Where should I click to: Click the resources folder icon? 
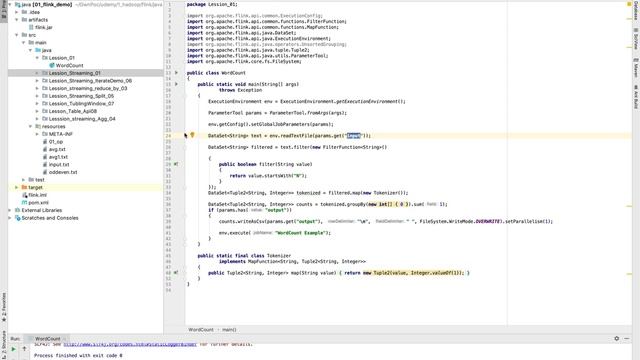tap(38, 127)
